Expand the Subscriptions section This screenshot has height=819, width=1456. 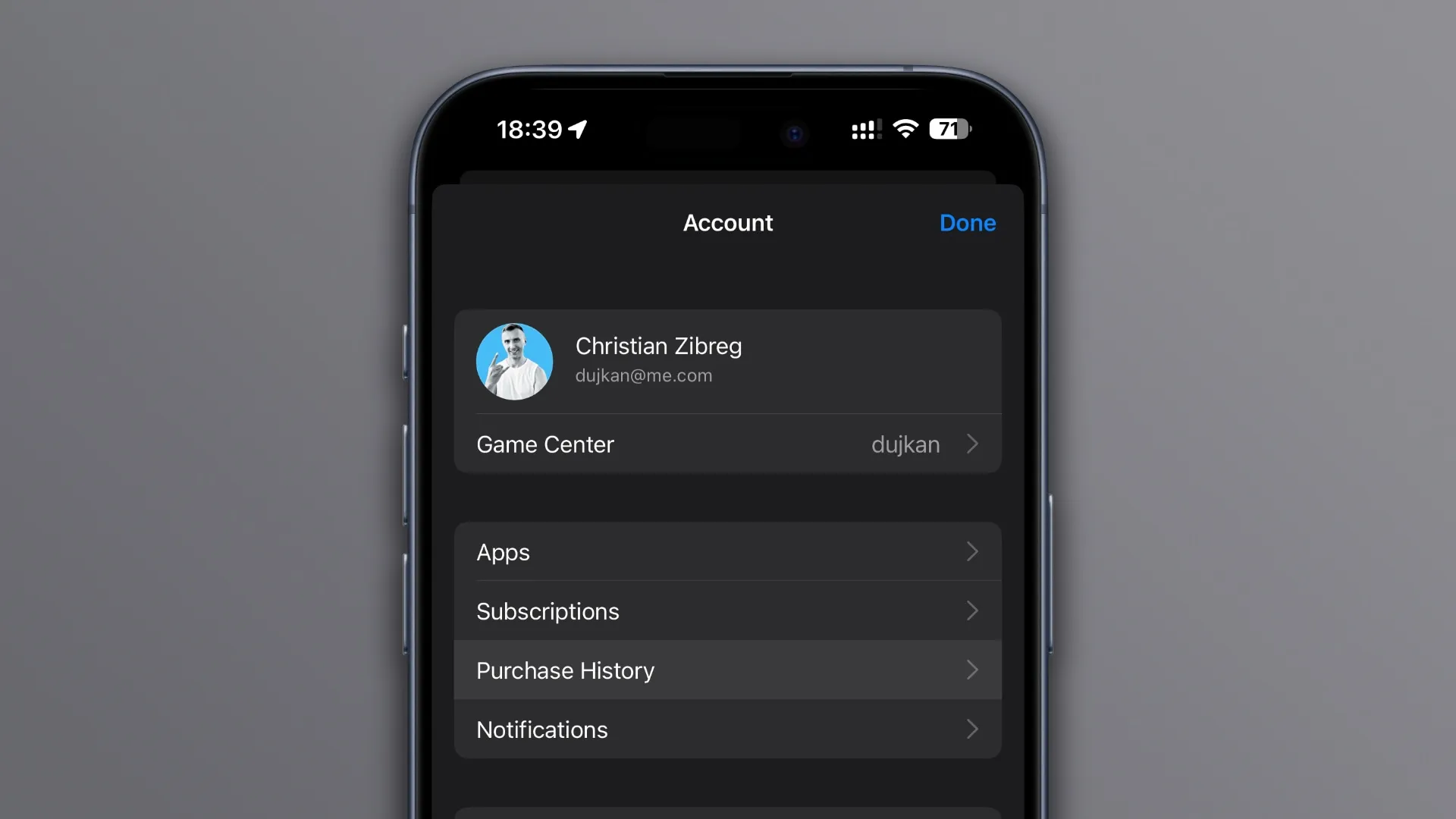pos(728,610)
